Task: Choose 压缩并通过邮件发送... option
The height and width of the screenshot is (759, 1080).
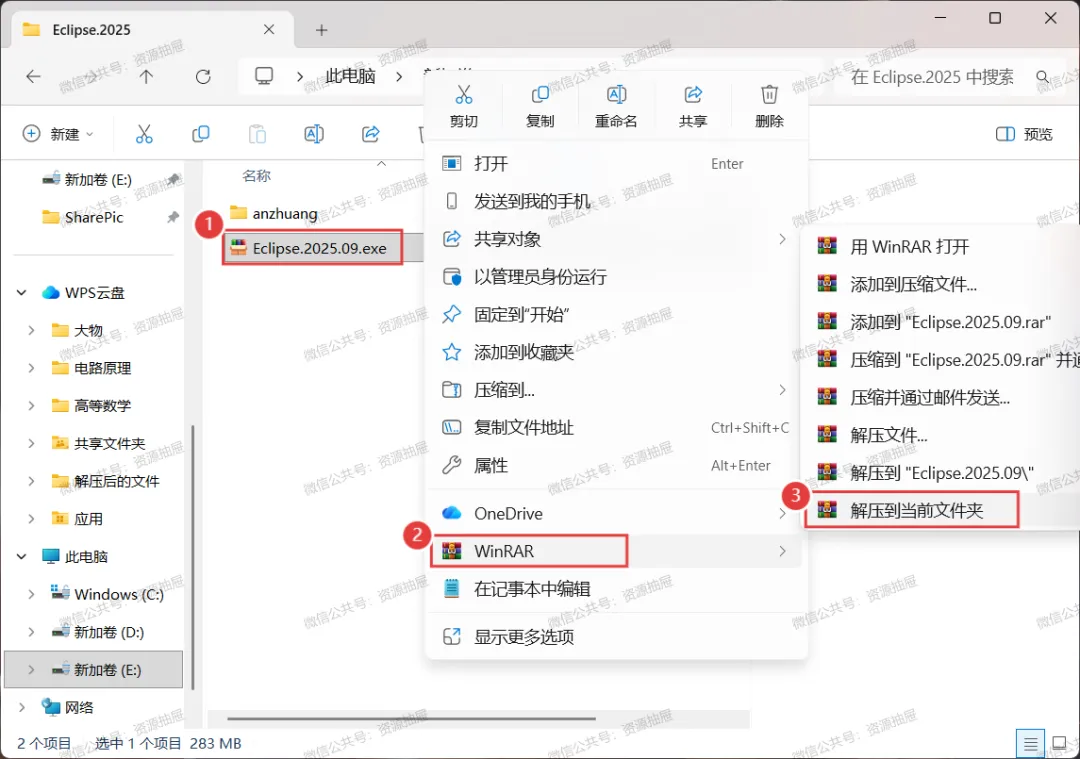Action: 939,397
